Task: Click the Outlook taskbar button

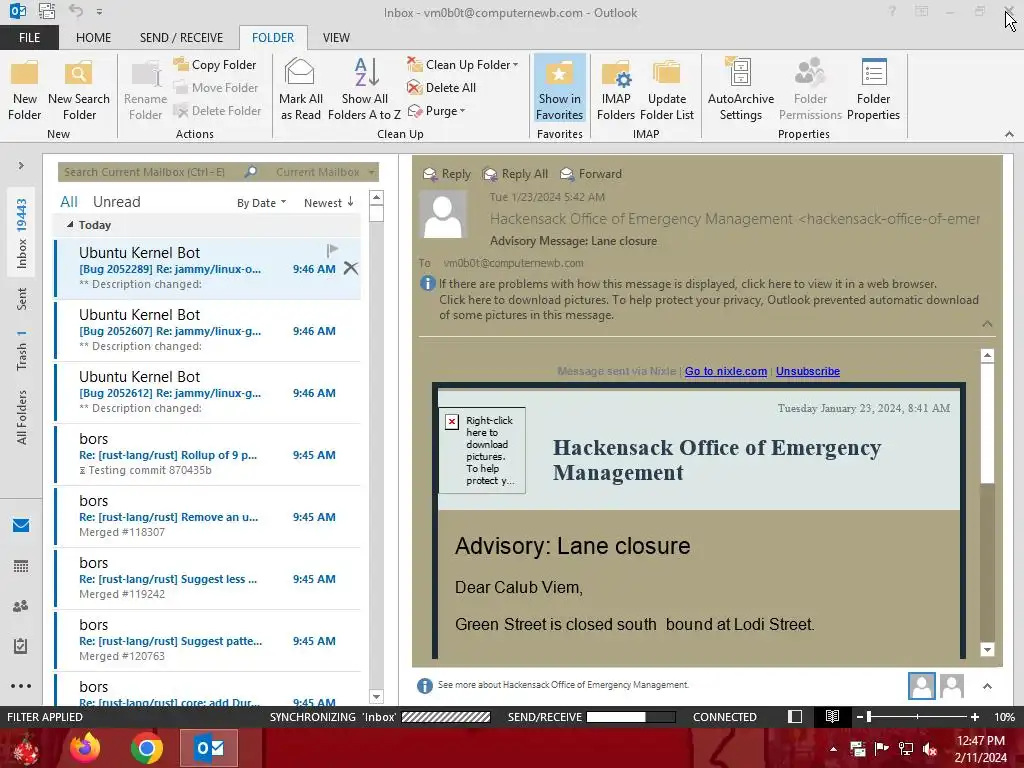Action: tap(209, 748)
